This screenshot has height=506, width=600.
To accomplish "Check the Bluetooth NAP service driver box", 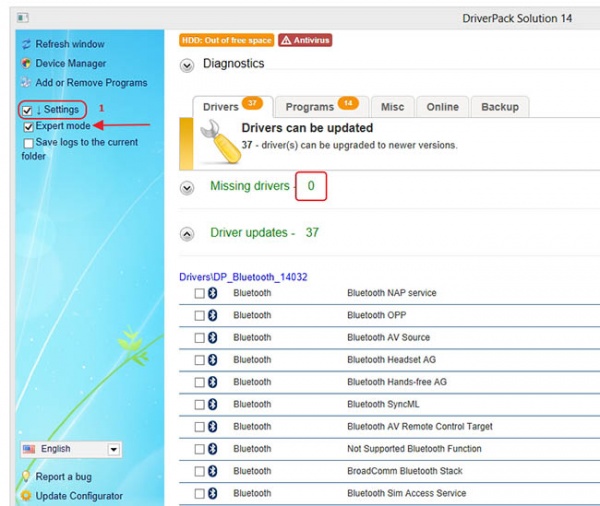I will 199,294.
